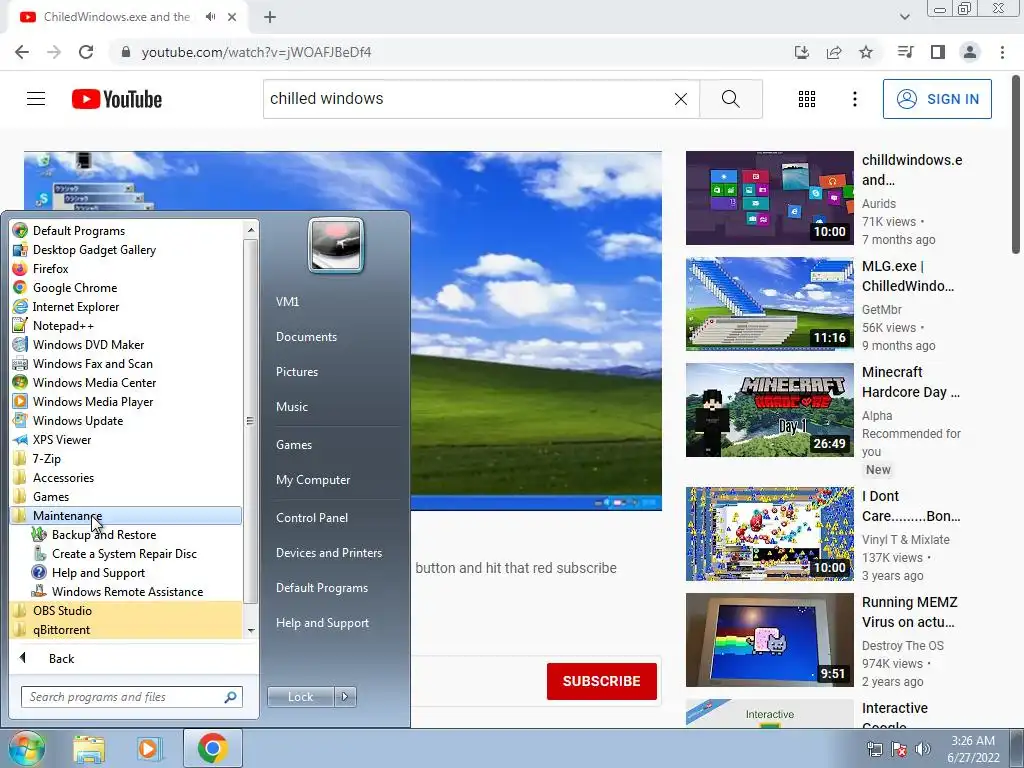Viewport: 1024px width, 768px height.
Task: Launch Google Chrome from Start menu
Action: 126,287
